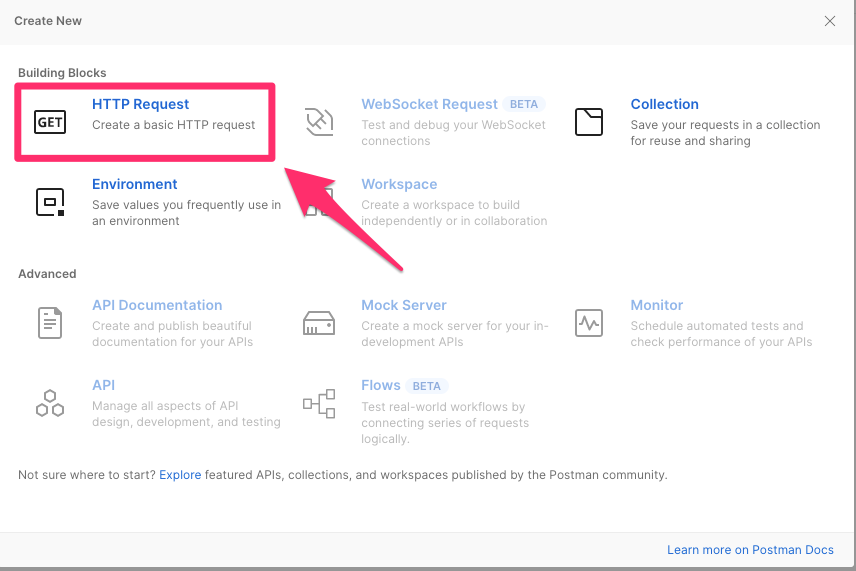The height and width of the screenshot is (571, 856).
Task: Close the Create New dialog
Action: (830, 21)
